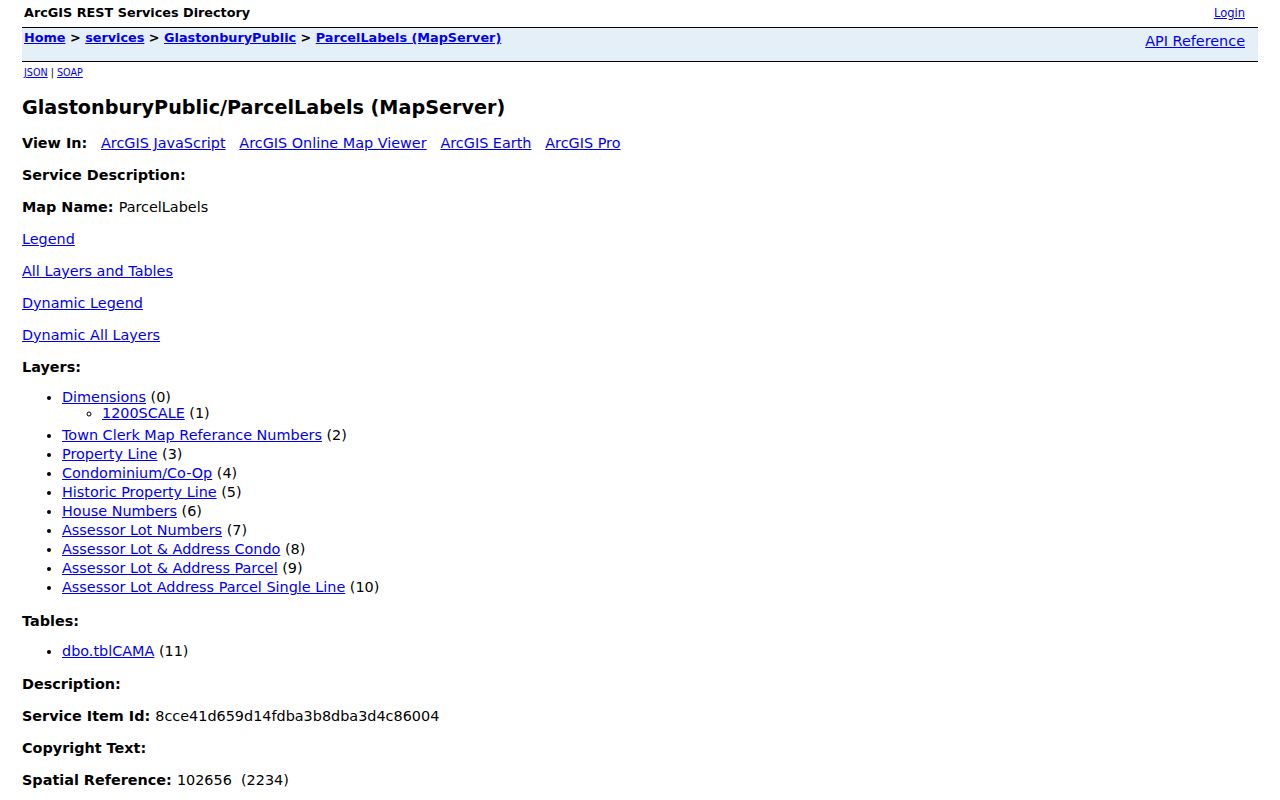This screenshot has width=1280, height=800.
Task: Open Town Clerk Map Referance Numbers layer
Action: click(x=192, y=435)
